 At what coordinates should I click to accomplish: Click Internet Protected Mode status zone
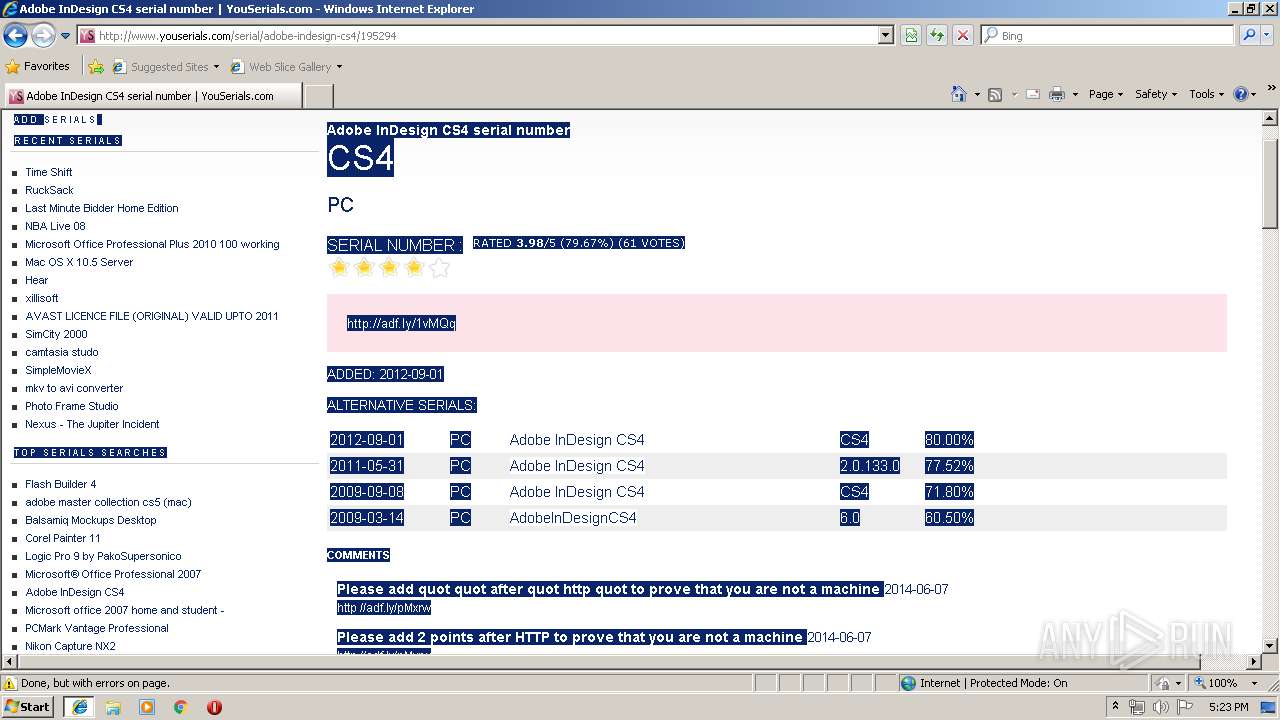(x=984, y=683)
